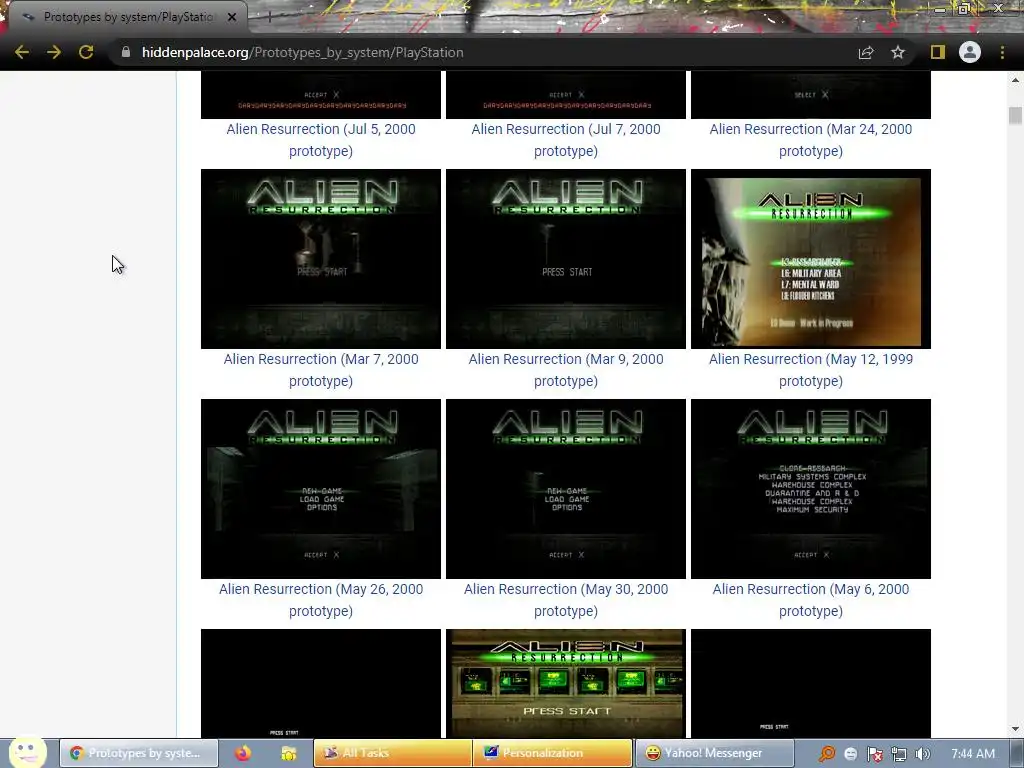Share this page via share icon
The height and width of the screenshot is (768, 1024).
click(866, 52)
